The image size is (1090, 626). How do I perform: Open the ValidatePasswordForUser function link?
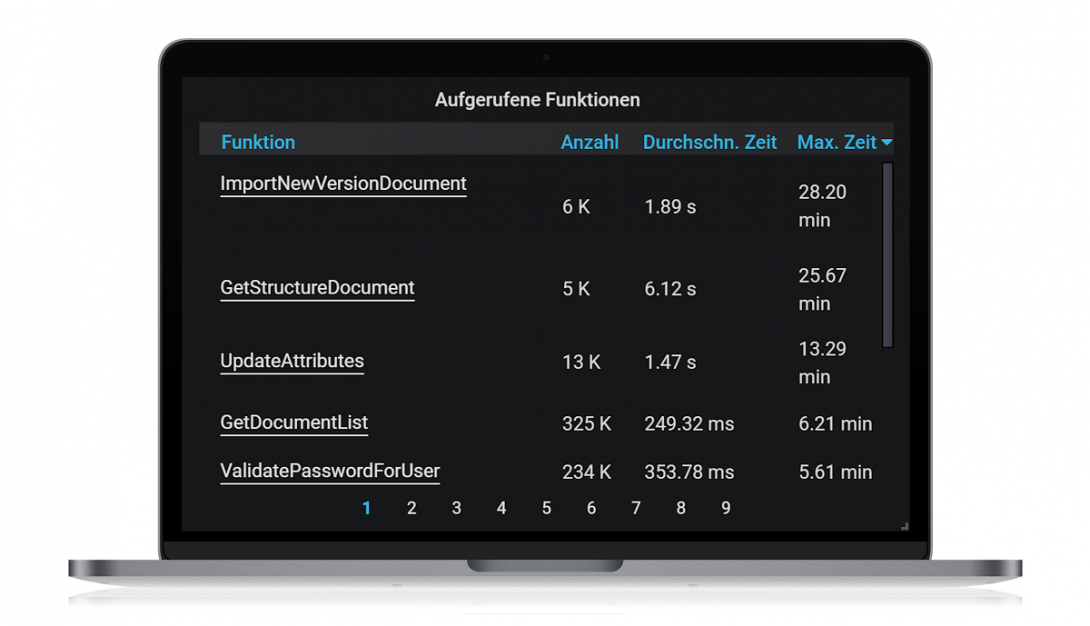pyautogui.click(x=330, y=471)
